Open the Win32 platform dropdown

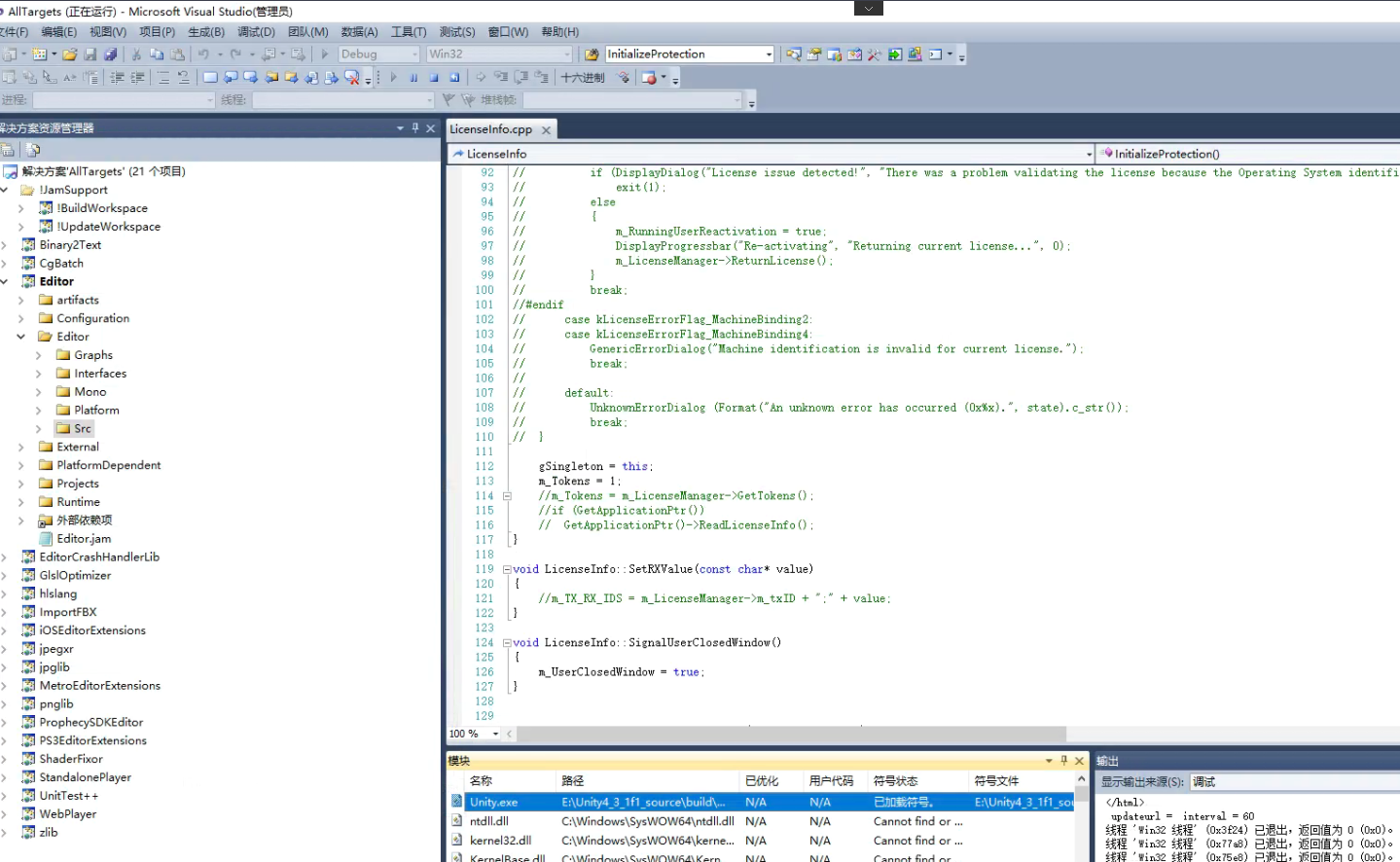click(x=569, y=54)
